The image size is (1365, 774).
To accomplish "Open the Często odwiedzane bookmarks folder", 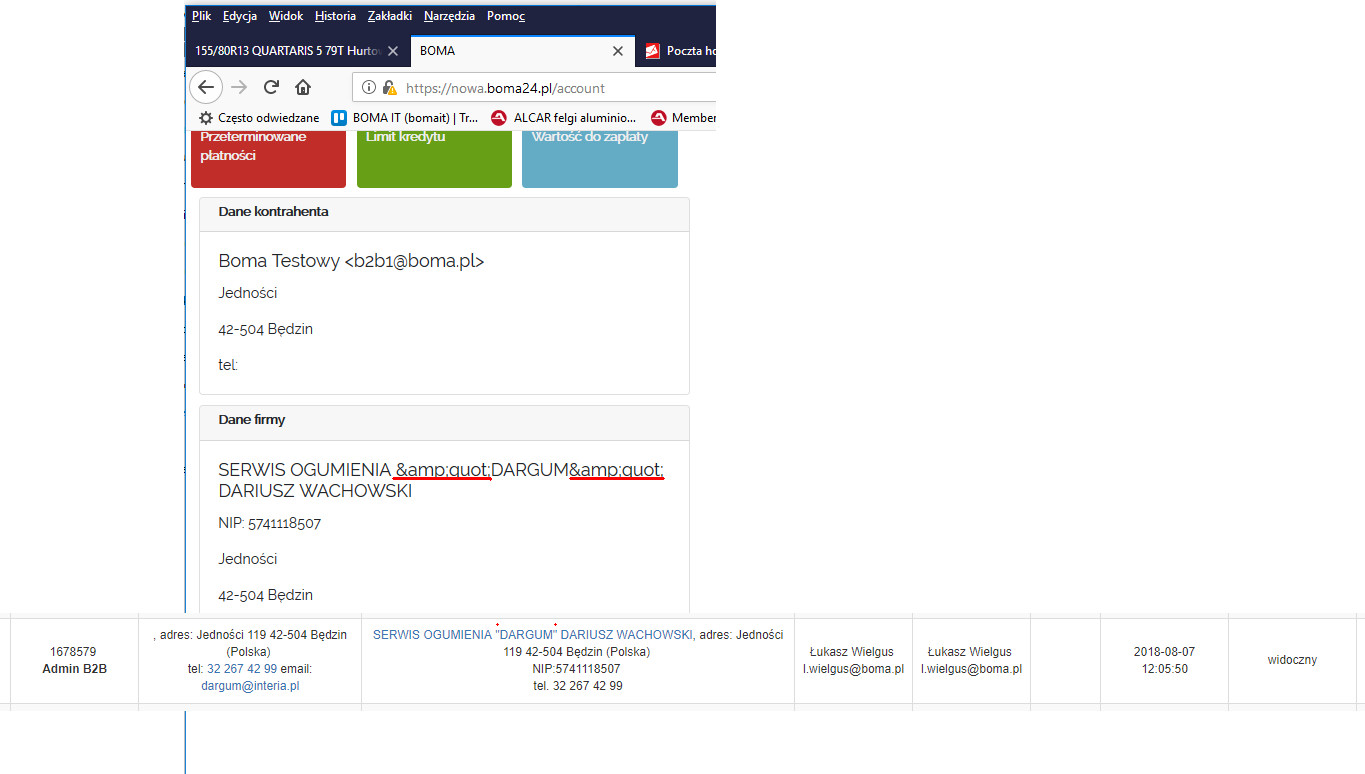I will pos(259,118).
